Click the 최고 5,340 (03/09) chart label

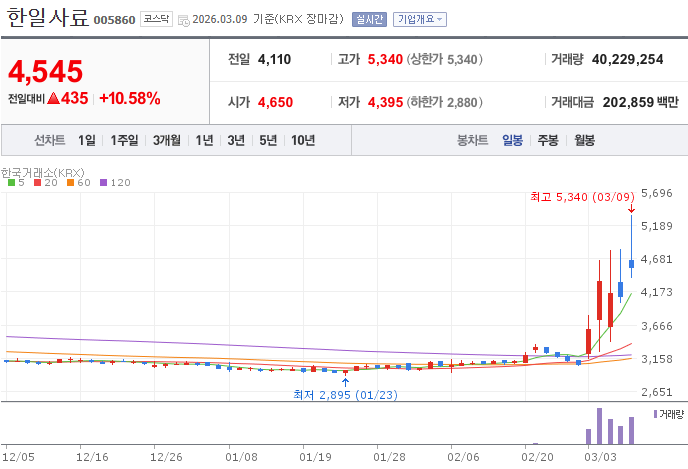point(582,197)
